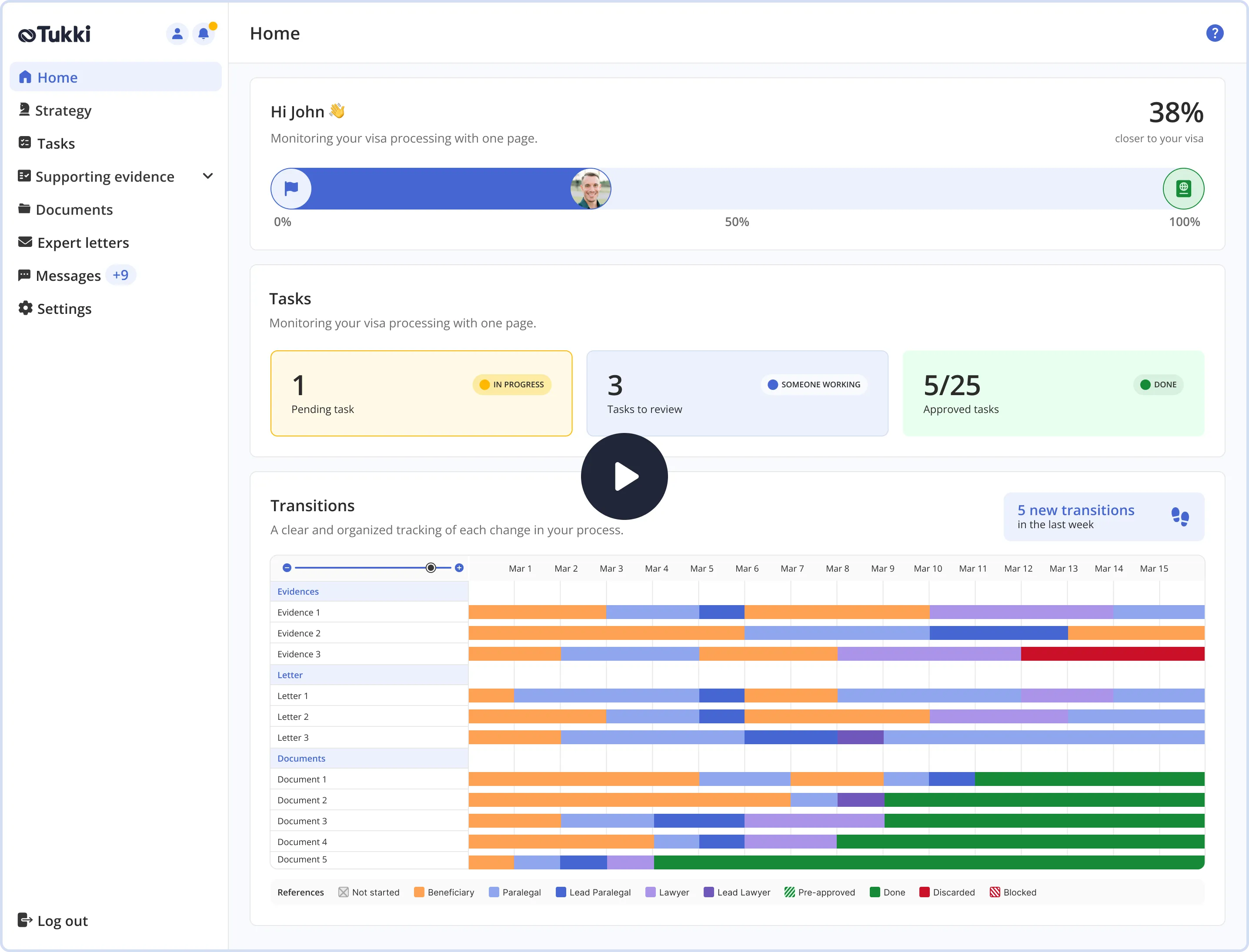Go to Expert letters in sidebar
The image size is (1249, 952).
pos(83,243)
